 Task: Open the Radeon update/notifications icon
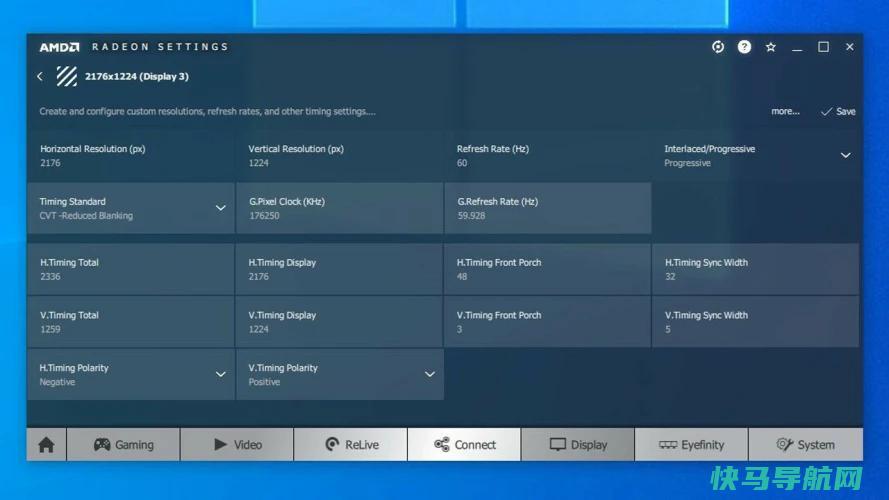pyautogui.click(x=718, y=47)
